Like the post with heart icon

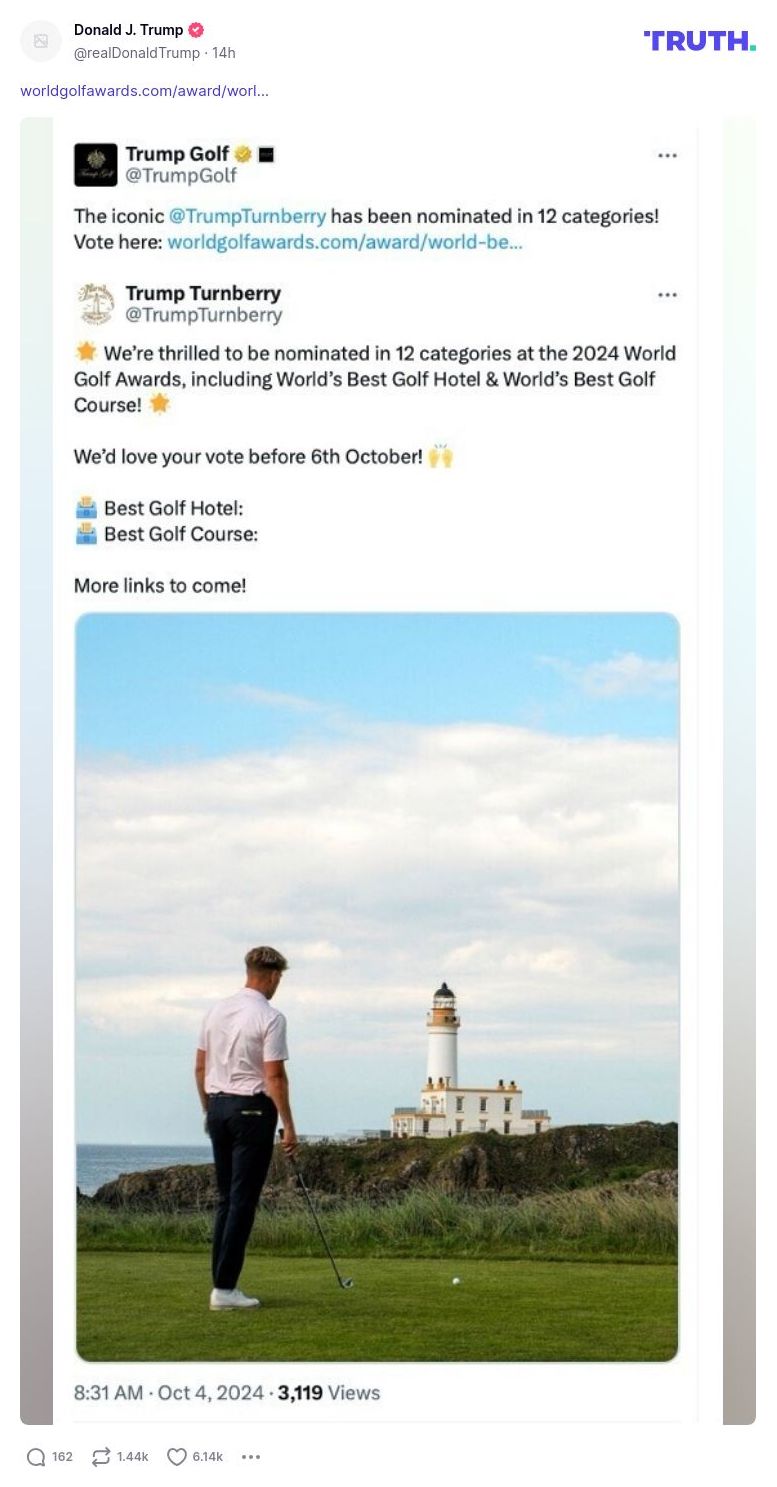click(177, 1457)
